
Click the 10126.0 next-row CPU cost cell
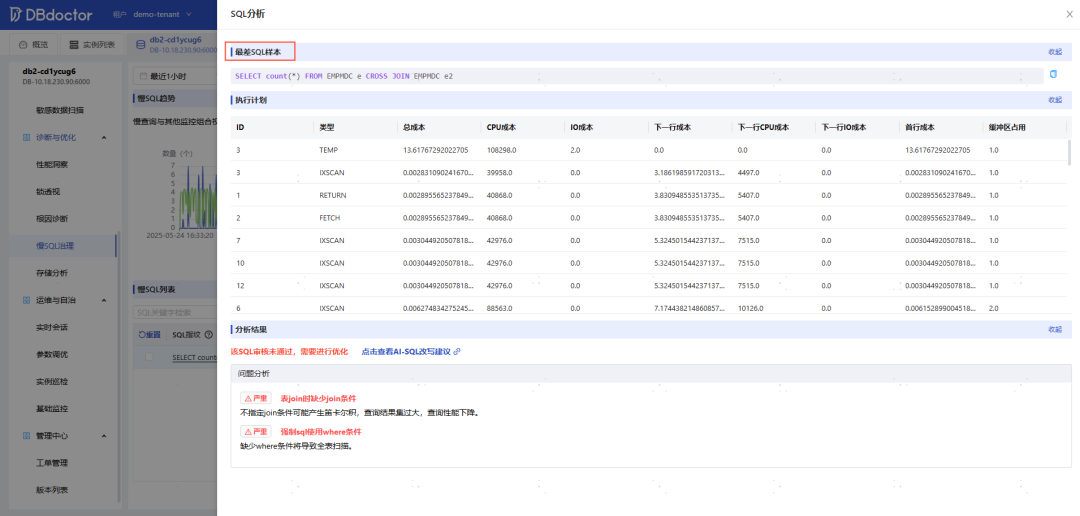tap(751, 309)
